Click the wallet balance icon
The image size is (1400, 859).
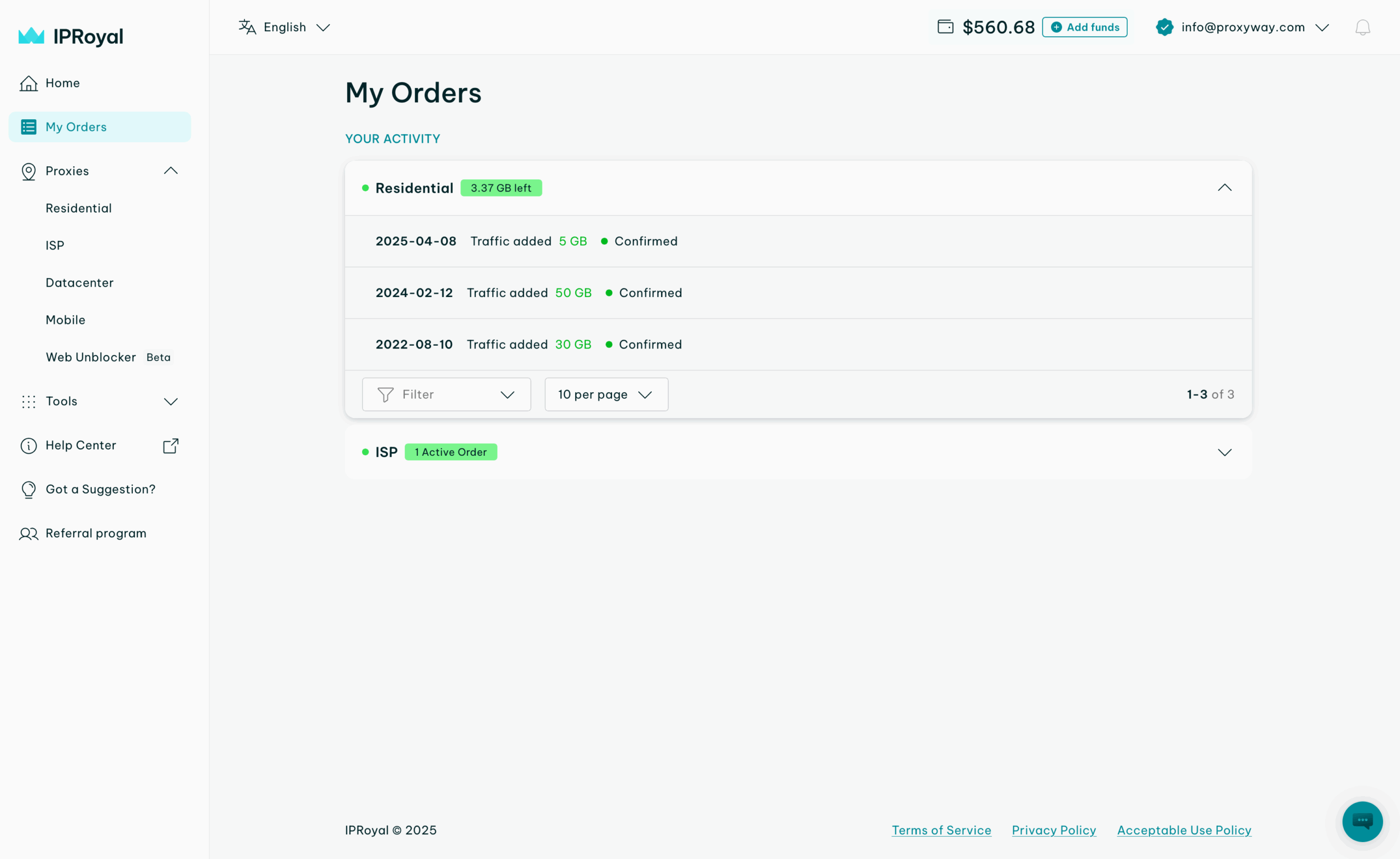tap(946, 27)
